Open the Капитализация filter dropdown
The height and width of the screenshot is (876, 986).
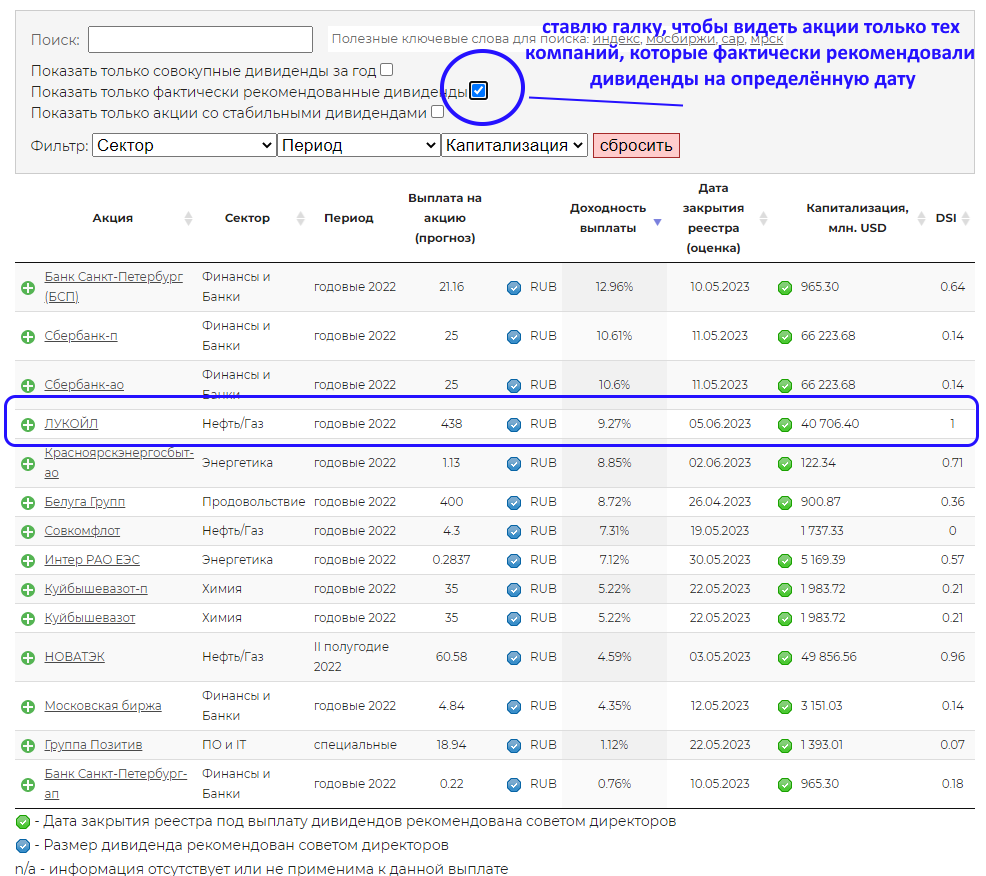[x=514, y=145]
